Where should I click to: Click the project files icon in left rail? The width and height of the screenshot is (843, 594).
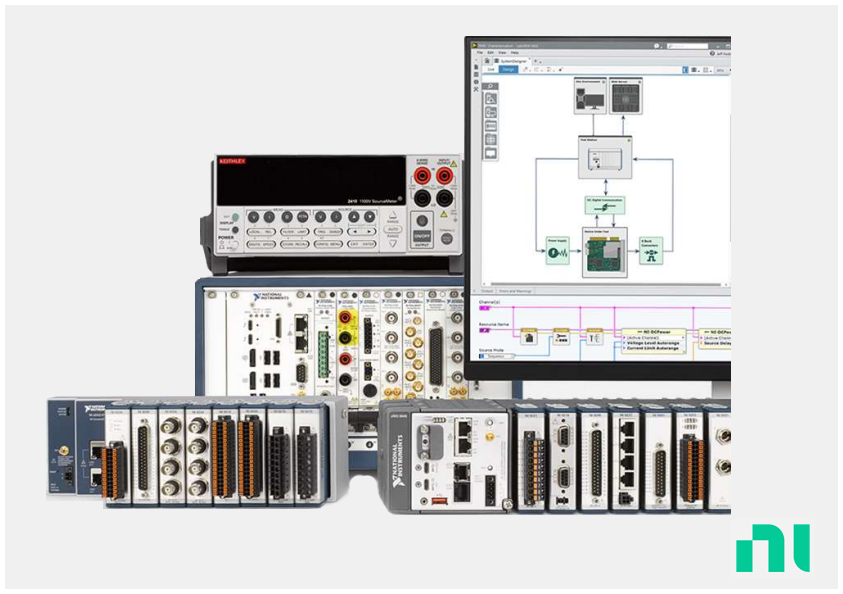(x=476, y=67)
